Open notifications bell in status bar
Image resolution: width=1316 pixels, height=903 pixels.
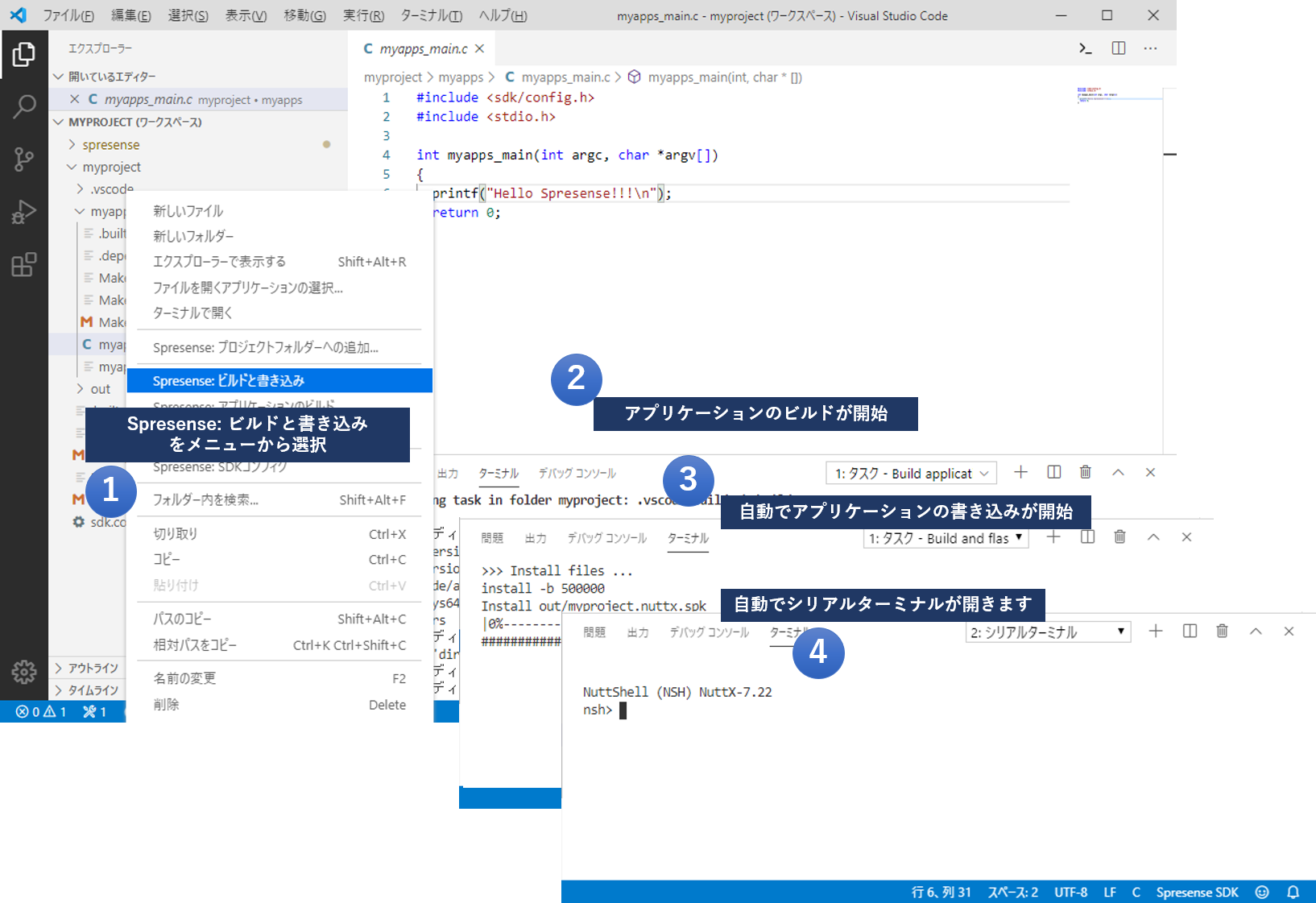(x=1293, y=892)
